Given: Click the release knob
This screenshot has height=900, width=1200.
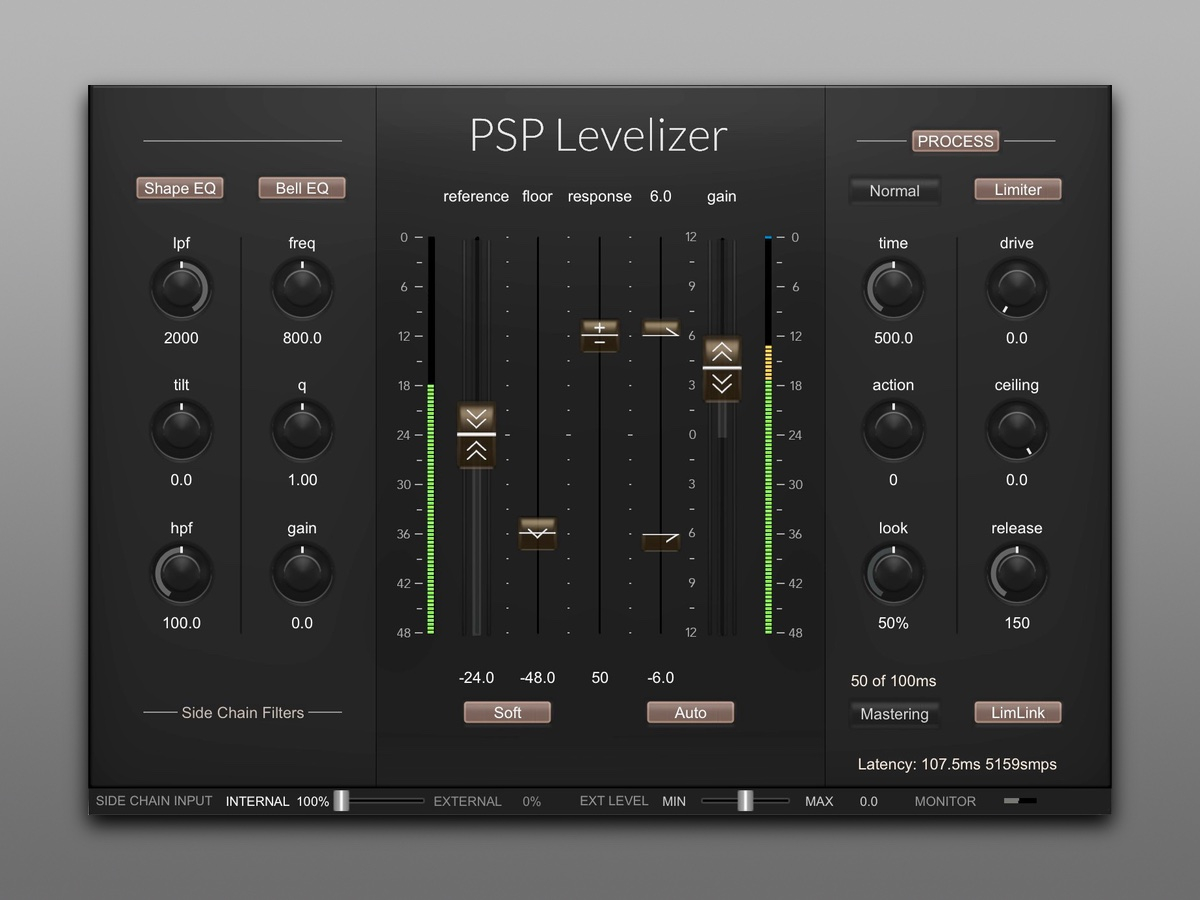Looking at the screenshot, I should (x=1017, y=573).
